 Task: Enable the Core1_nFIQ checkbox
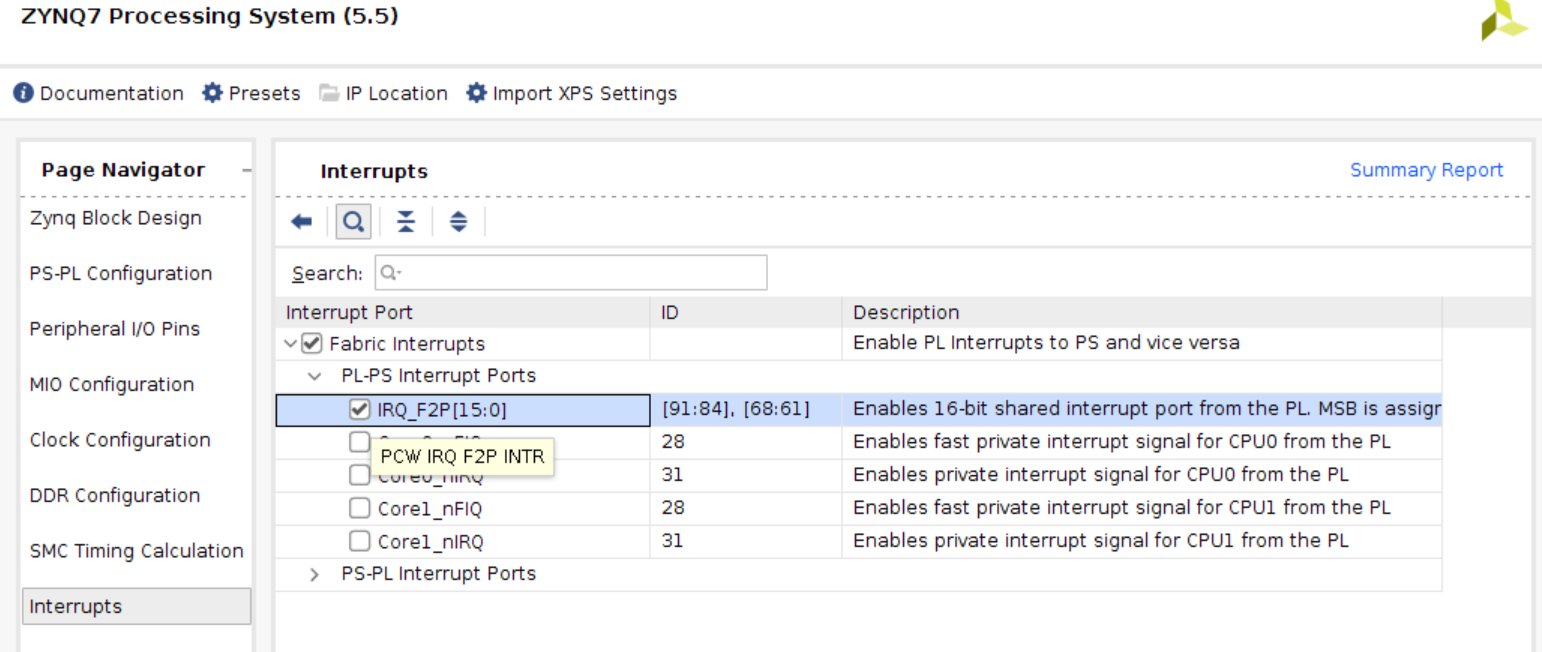[x=359, y=509]
